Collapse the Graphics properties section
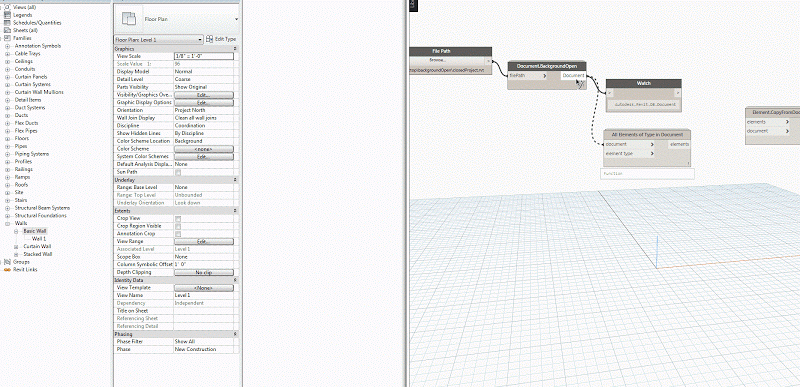The width and height of the screenshot is (800, 387). pyautogui.click(x=235, y=48)
